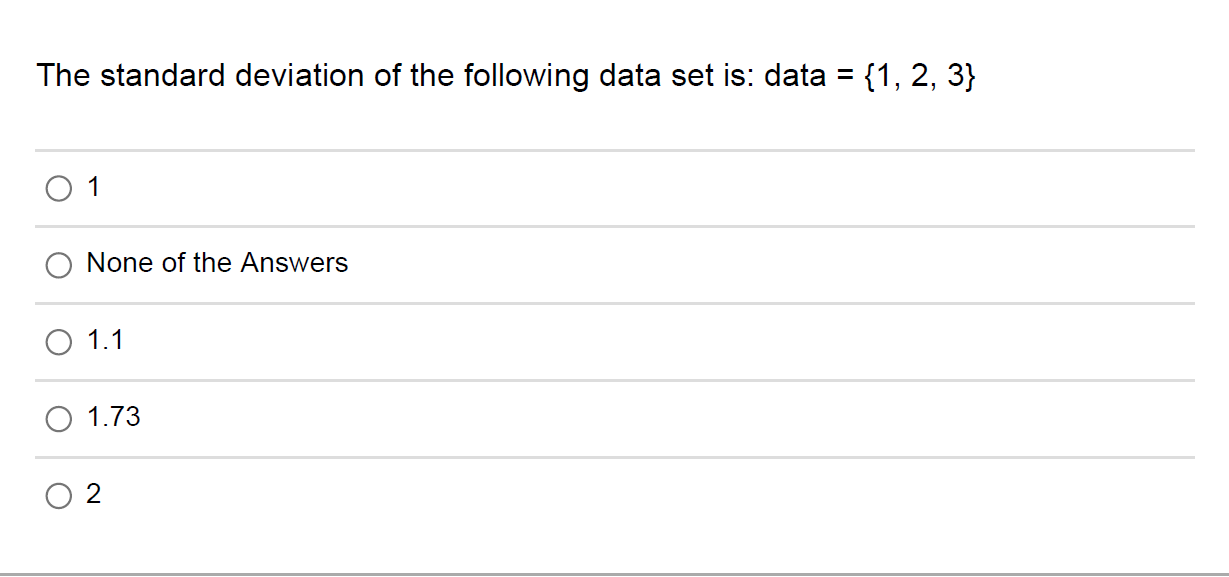1229x577 pixels.
Task: Click the empty radio circle beside "2"
Action: click(59, 494)
